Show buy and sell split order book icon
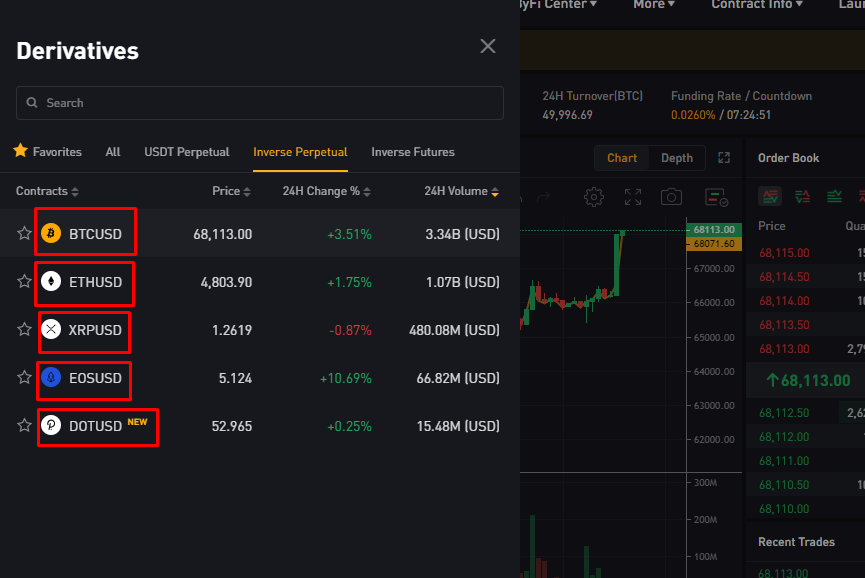Screen dimensions: 865x578 (x=802, y=196)
